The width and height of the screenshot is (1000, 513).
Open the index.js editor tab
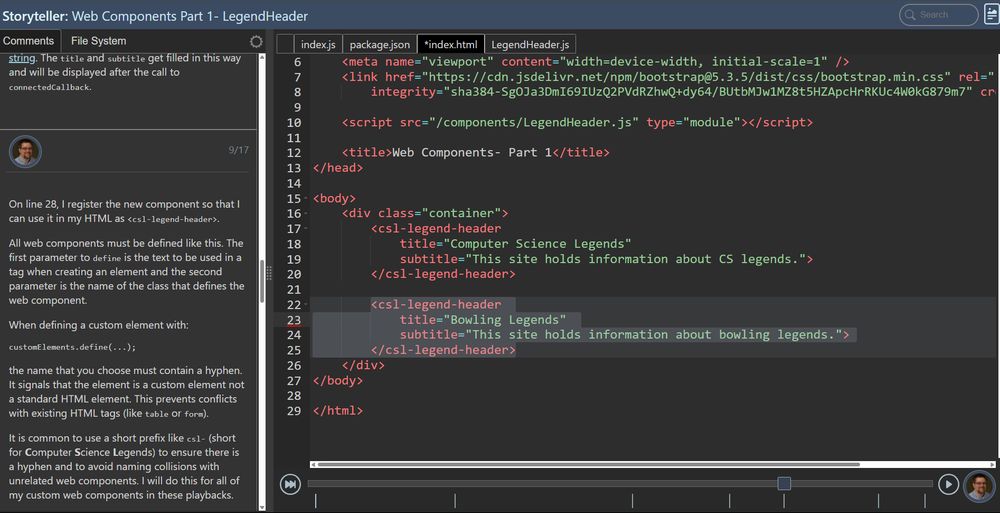point(318,45)
